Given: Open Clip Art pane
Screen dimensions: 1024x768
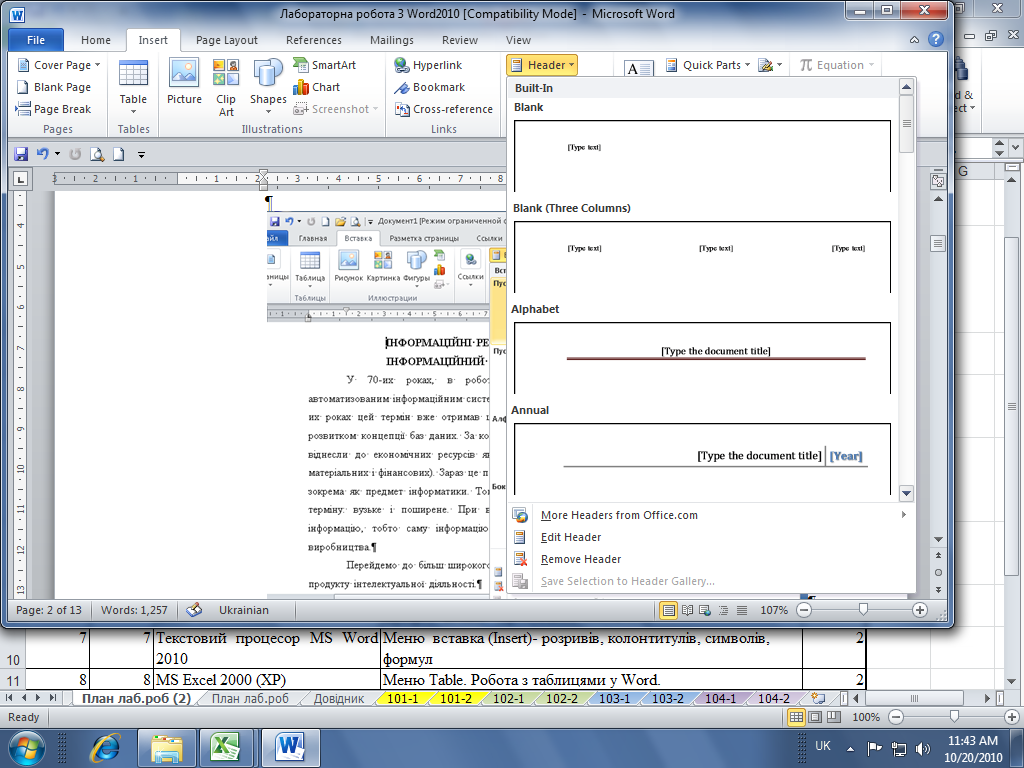Looking at the screenshot, I should coord(226,87).
